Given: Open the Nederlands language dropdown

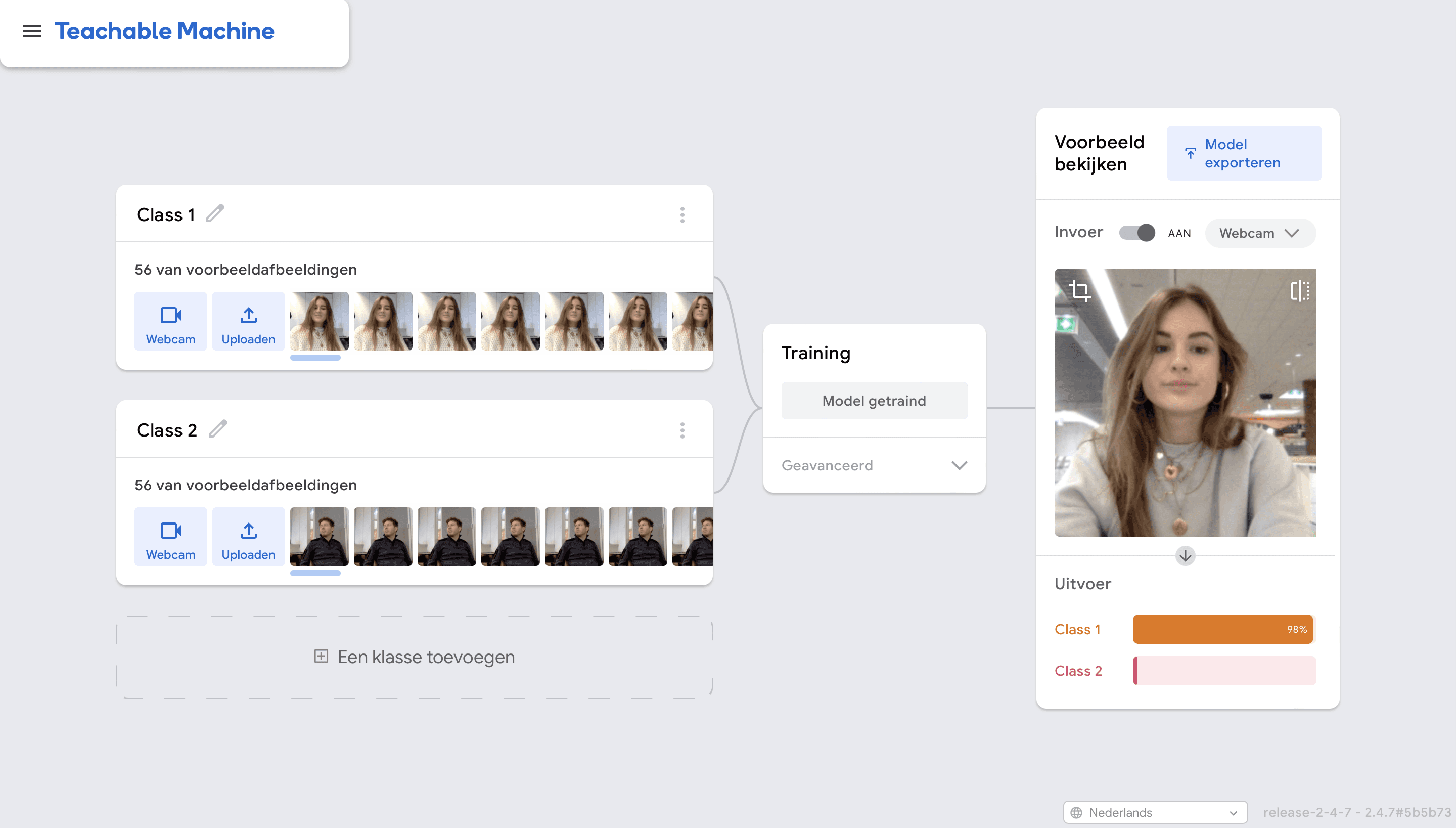Looking at the screenshot, I should (x=1154, y=812).
